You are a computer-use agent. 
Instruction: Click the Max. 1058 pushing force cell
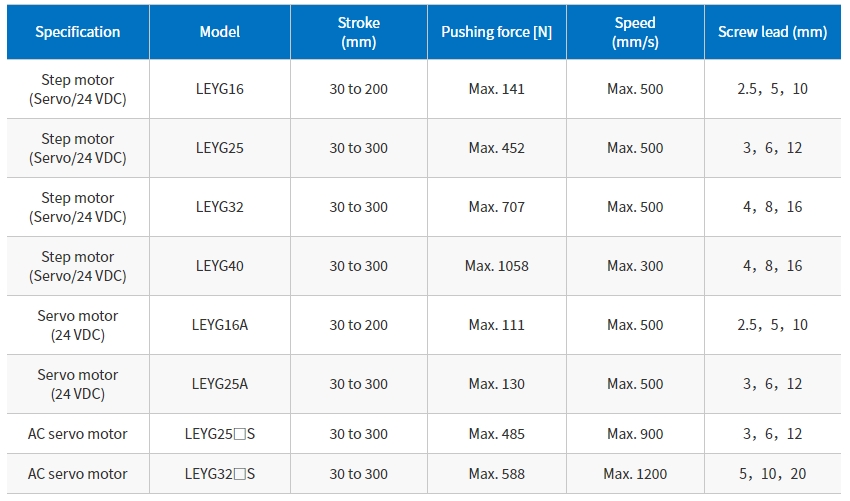click(x=497, y=266)
